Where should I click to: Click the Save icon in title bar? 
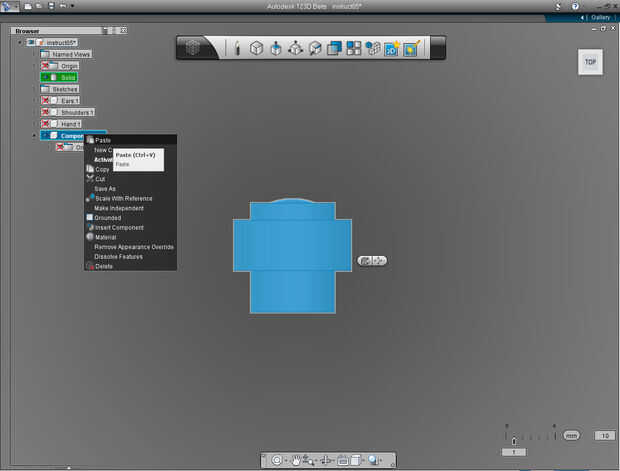(x=51, y=6)
